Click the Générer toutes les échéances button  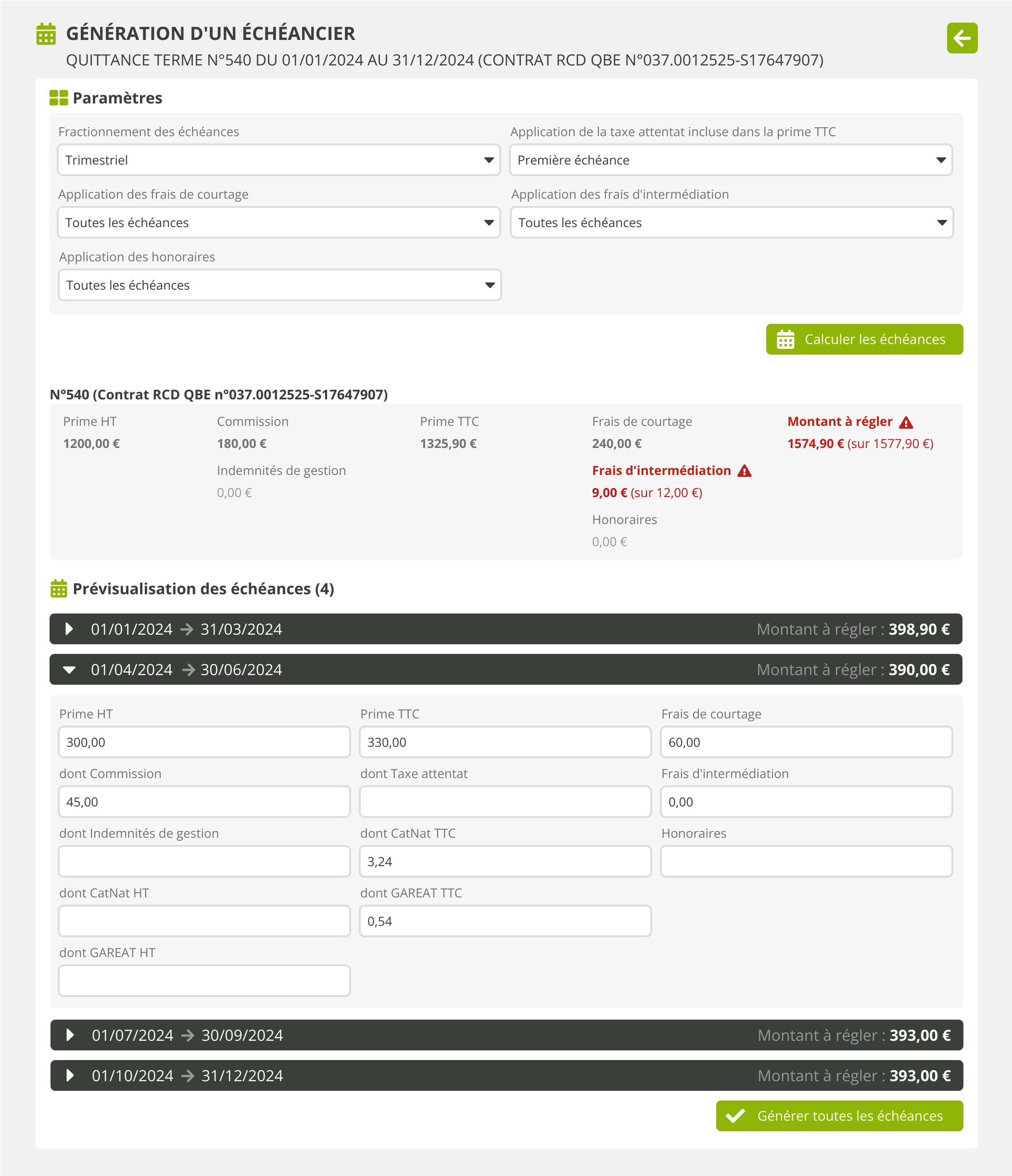pos(839,1116)
